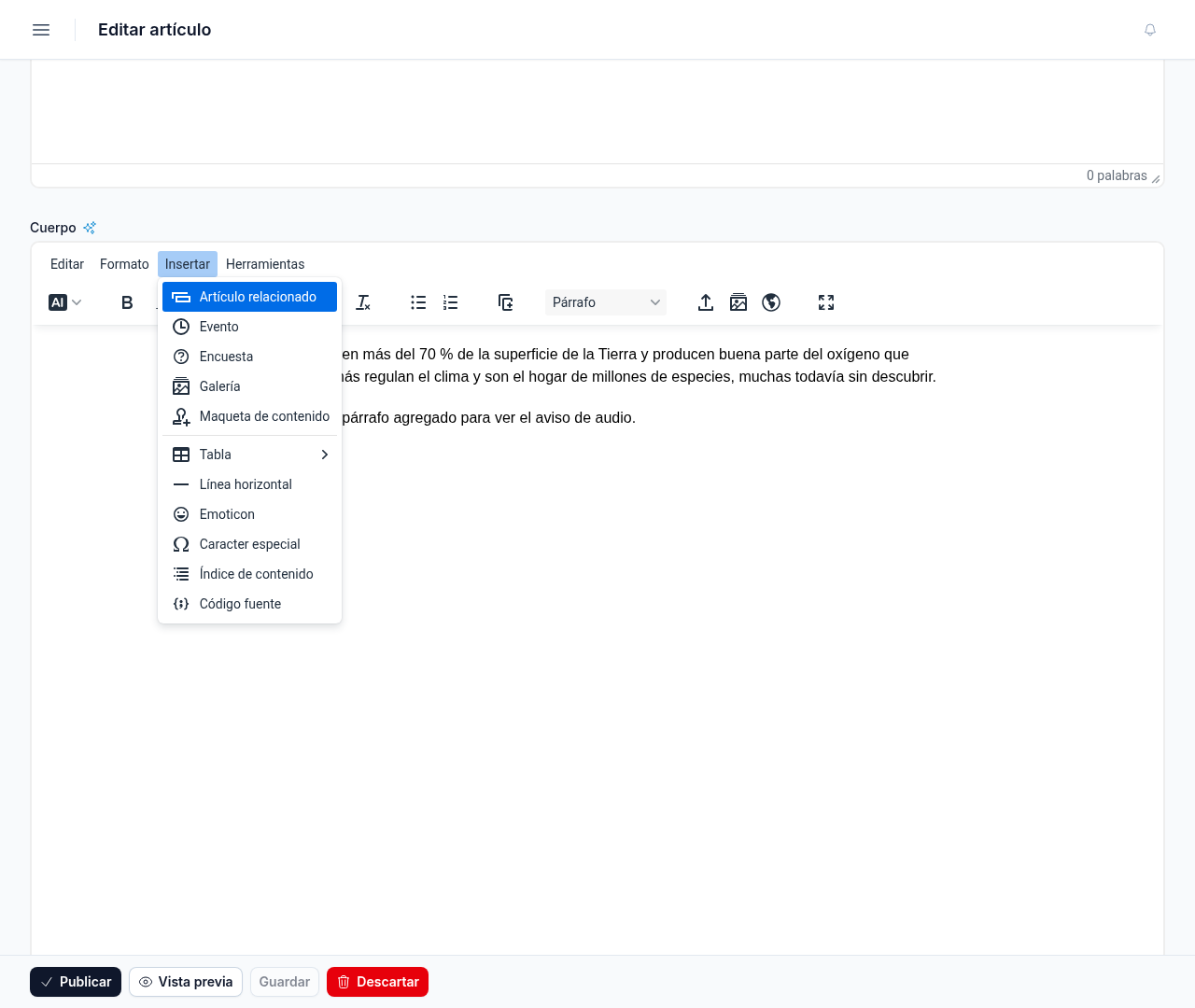Expand the Tabla submenu
Screen dimensions: 1195x1008
[x=249, y=455]
